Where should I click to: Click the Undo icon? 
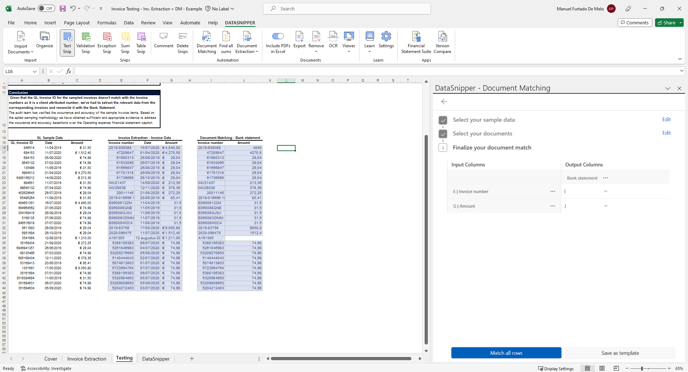coord(73,8)
